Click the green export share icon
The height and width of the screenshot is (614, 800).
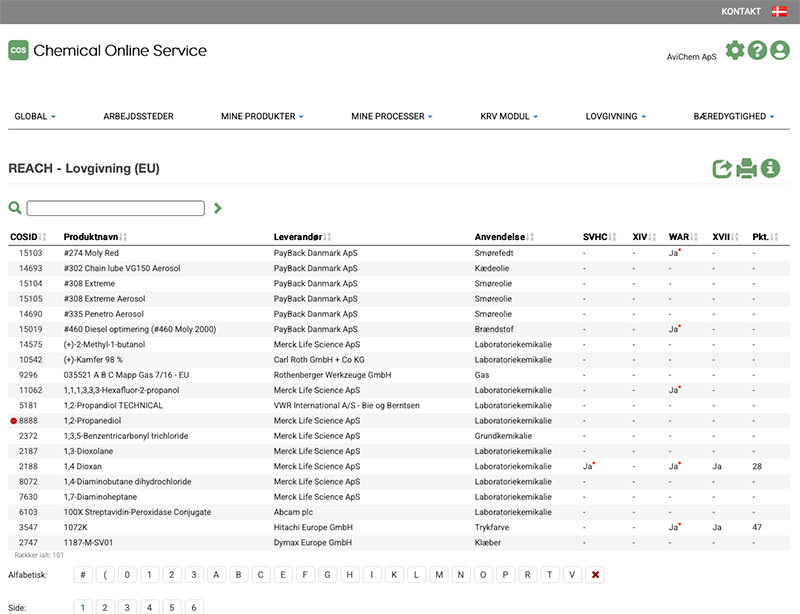click(722, 168)
